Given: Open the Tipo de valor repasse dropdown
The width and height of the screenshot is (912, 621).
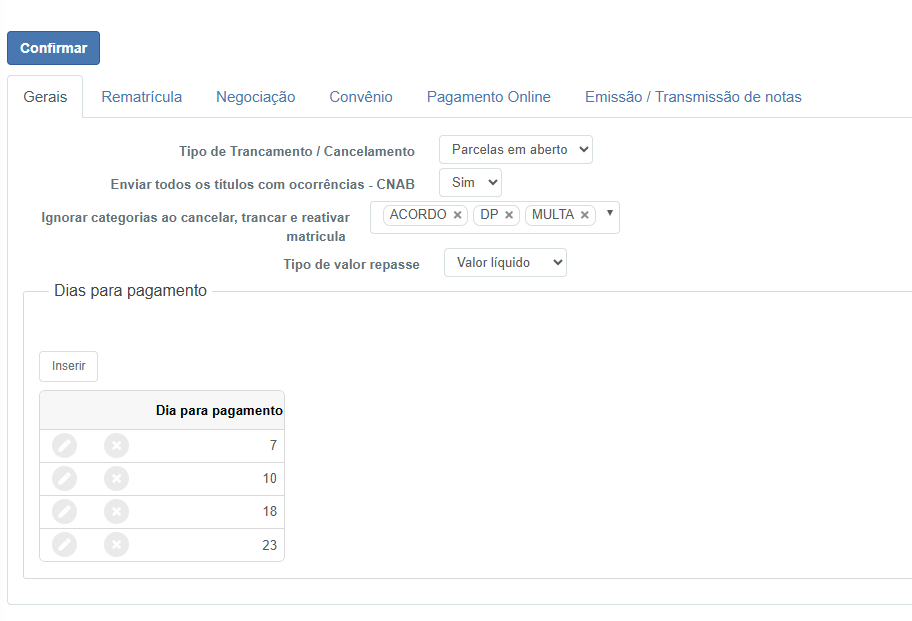Looking at the screenshot, I should tap(505, 263).
